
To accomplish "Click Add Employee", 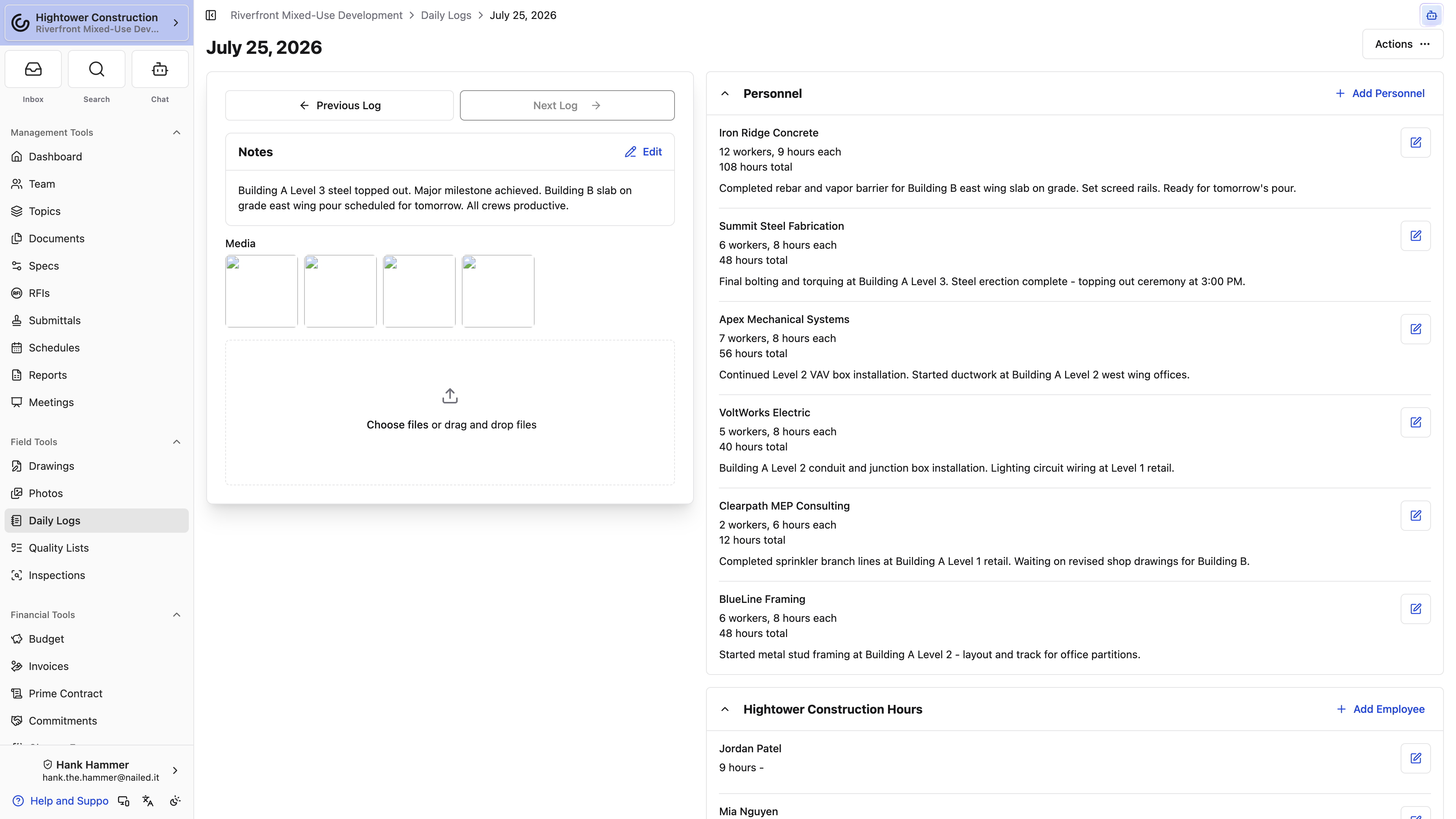I will point(1380,709).
